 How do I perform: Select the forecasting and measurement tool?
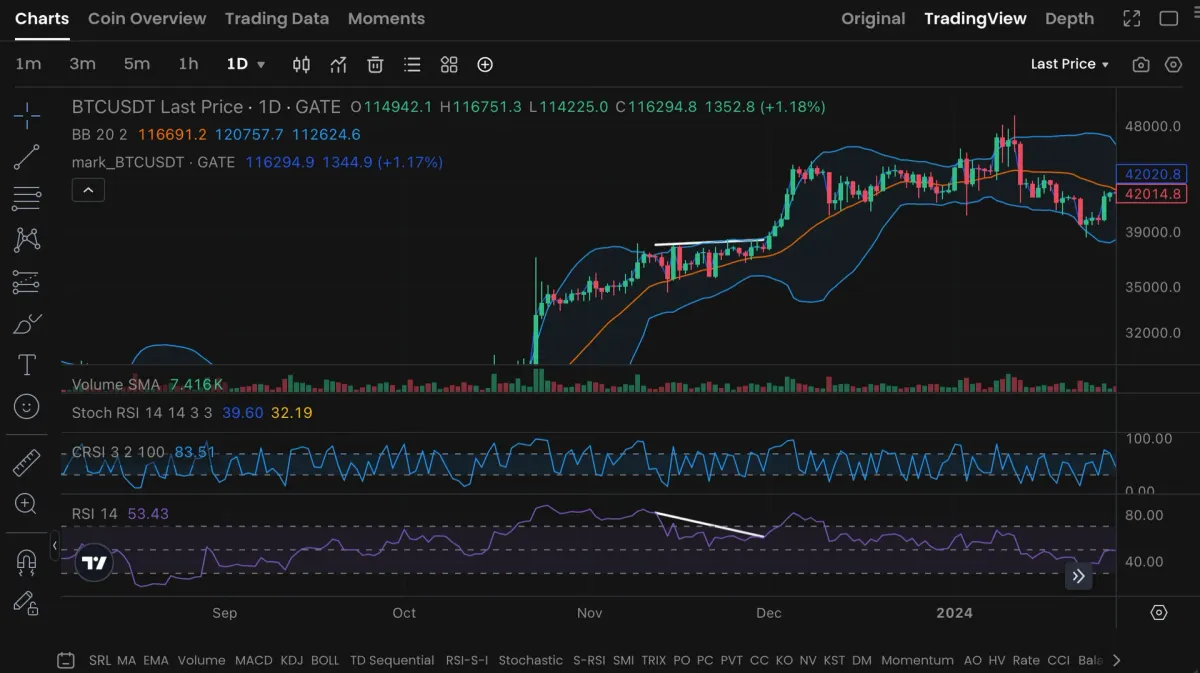(x=27, y=282)
